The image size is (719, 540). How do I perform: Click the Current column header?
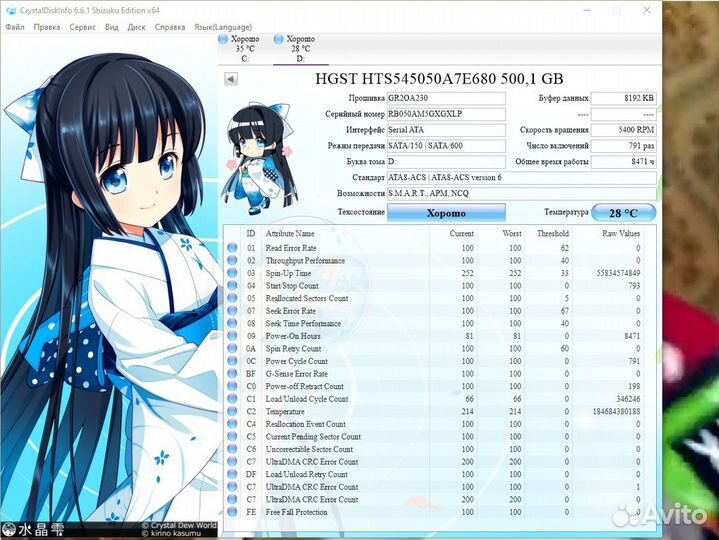point(461,234)
